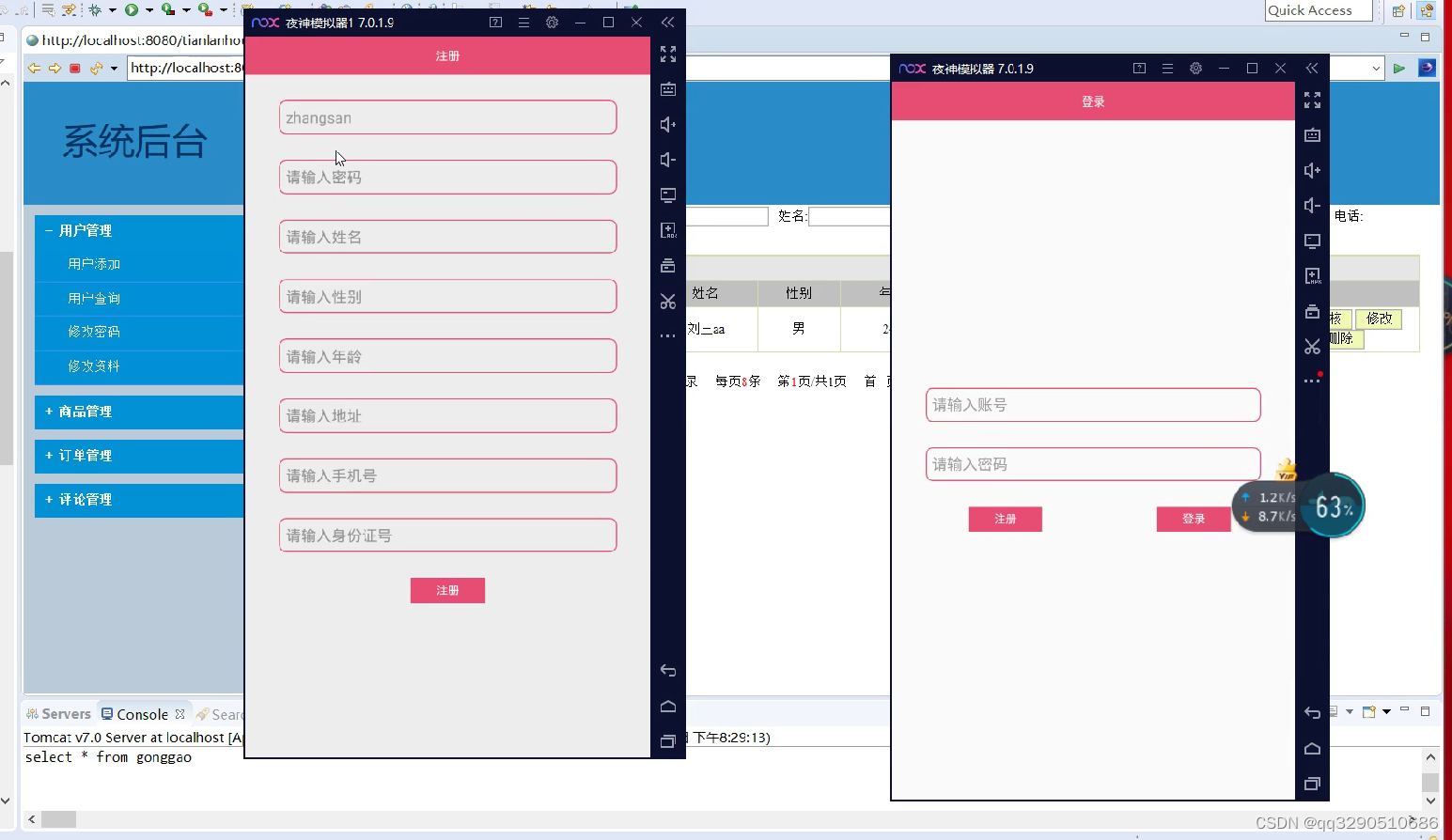Open keyboard mapping in the Nox emulator 1 sidebar
Viewport: 1452px width, 840px height.
pos(668,89)
